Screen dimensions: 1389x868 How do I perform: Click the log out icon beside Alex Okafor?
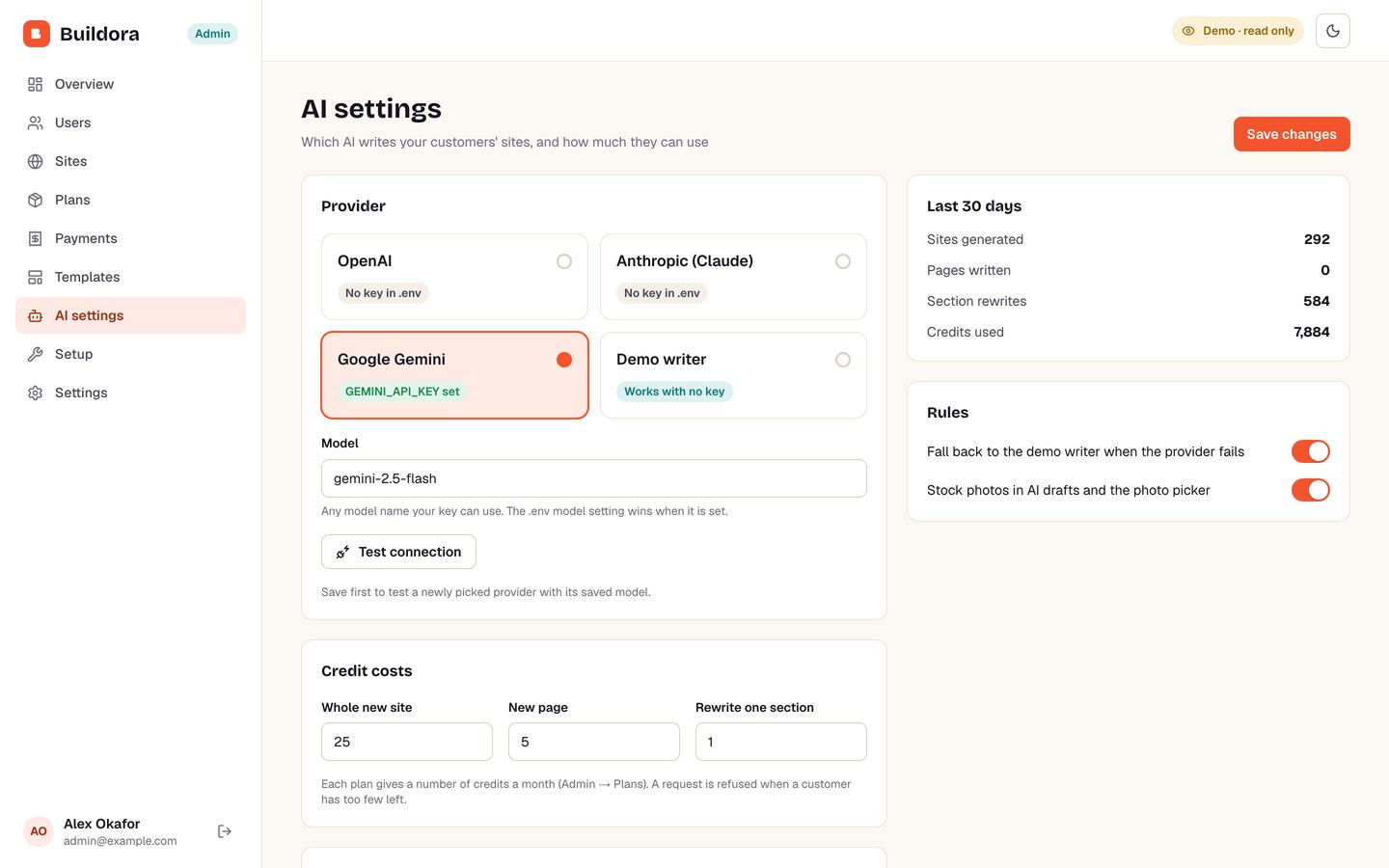[225, 831]
